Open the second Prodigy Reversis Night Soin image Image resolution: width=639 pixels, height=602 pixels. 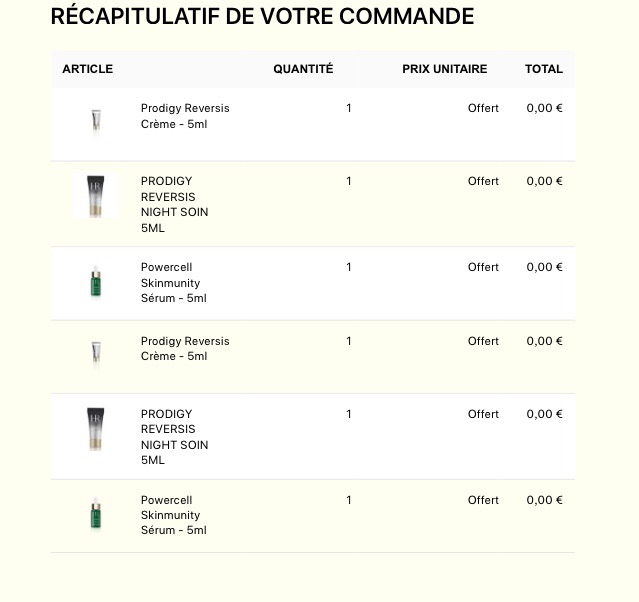(x=95, y=429)
